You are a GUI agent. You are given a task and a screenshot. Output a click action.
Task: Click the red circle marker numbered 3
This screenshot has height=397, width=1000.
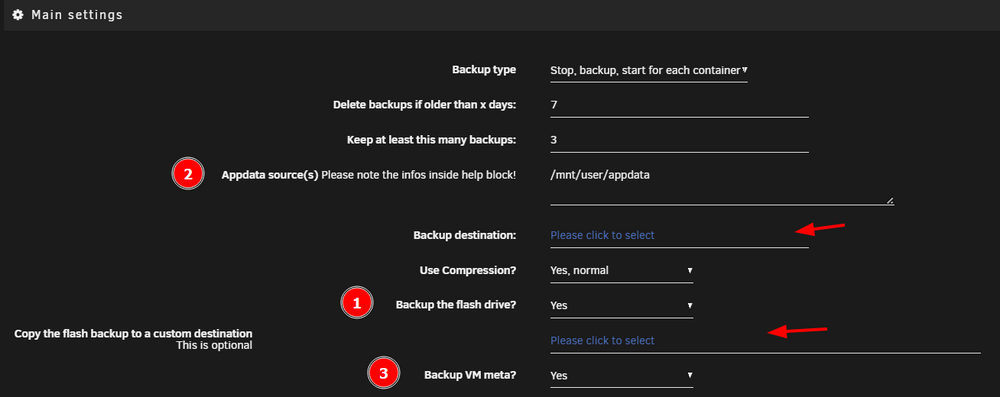tap(383, 375)
